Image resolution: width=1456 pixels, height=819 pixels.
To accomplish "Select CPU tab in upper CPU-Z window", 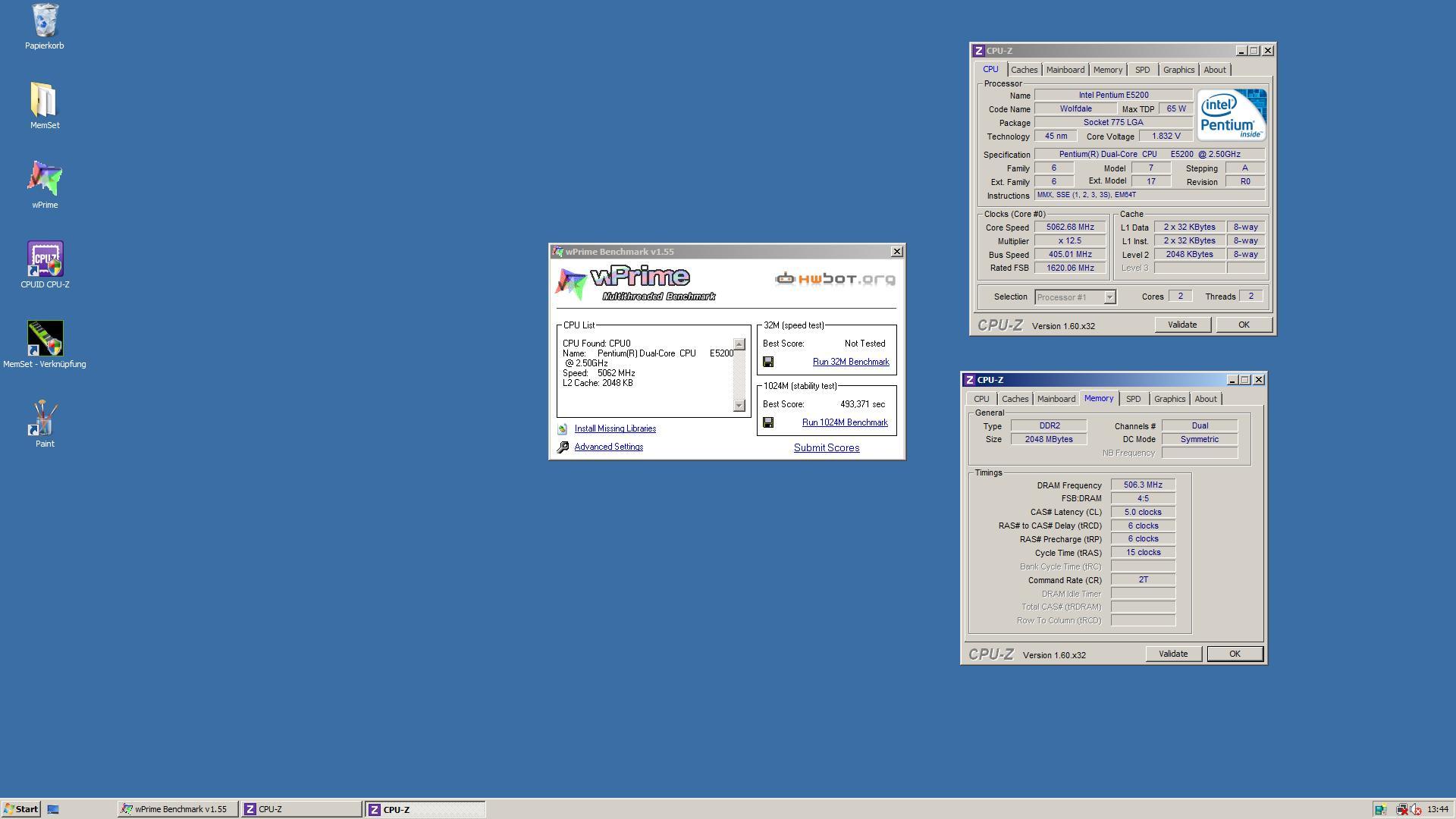I will [x=990, y=69].
